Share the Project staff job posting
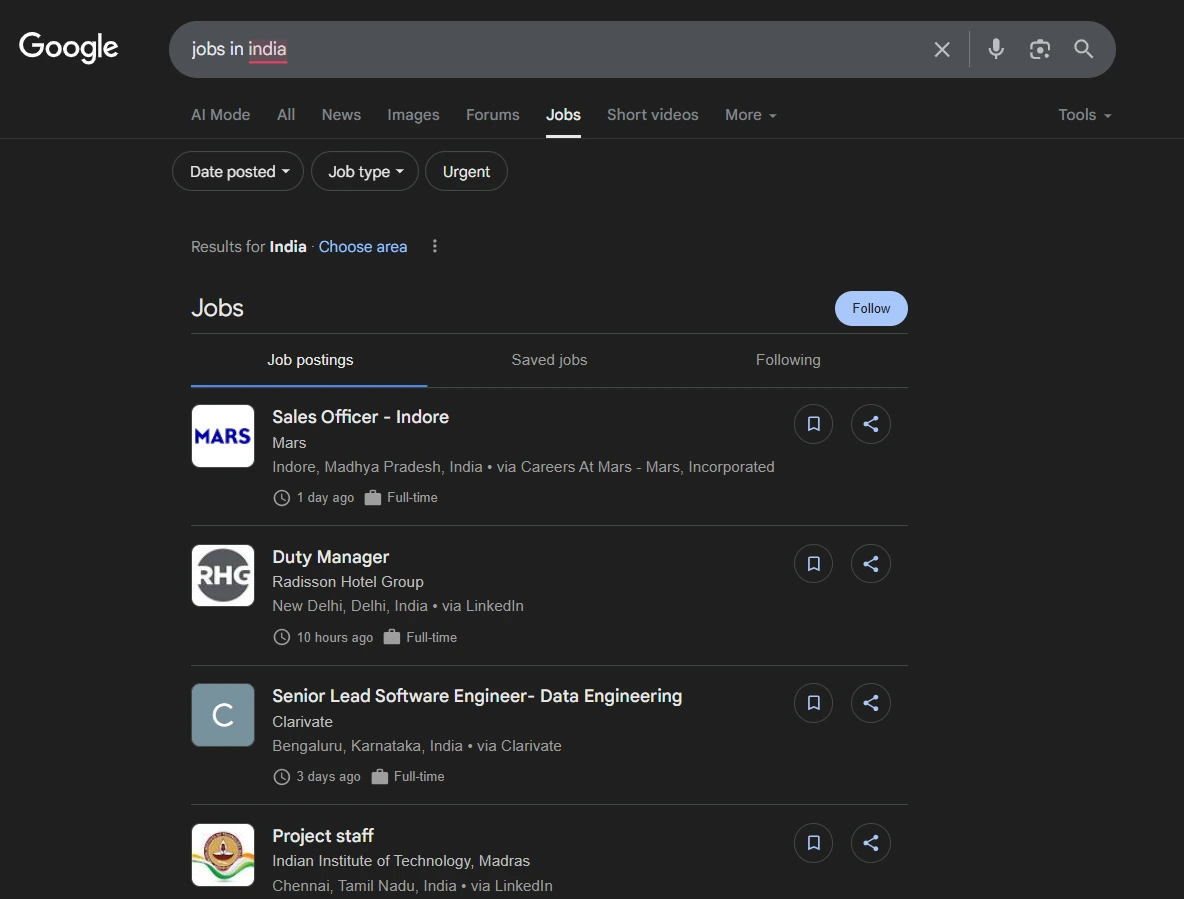1184x899 pixels. pyautogui.click(x=871, y=842)
